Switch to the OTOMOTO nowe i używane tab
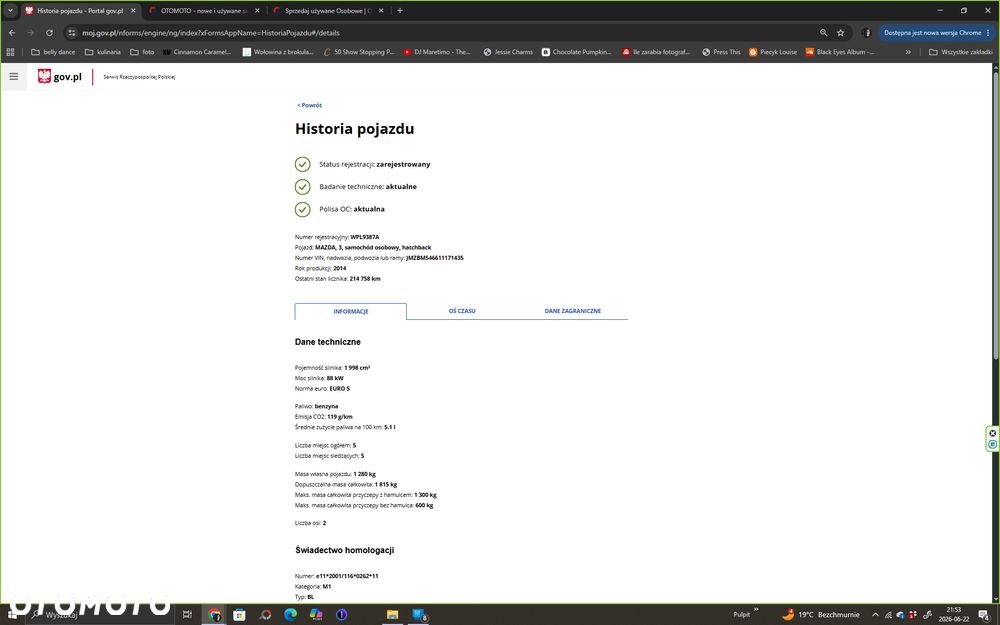Viewport: 1000px width, 625px height. click(203, 11)
